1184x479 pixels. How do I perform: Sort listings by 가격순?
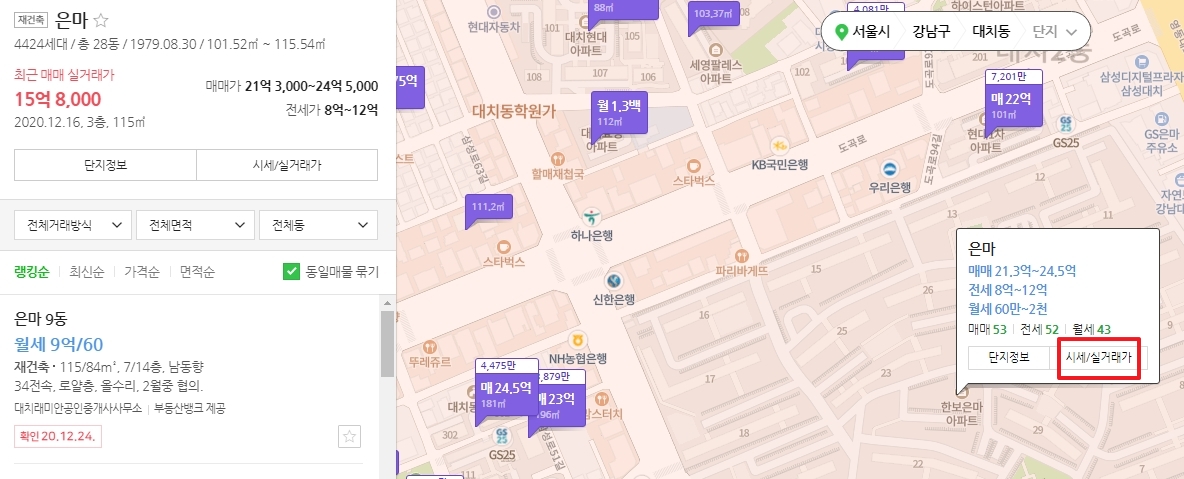pos(142,272)
